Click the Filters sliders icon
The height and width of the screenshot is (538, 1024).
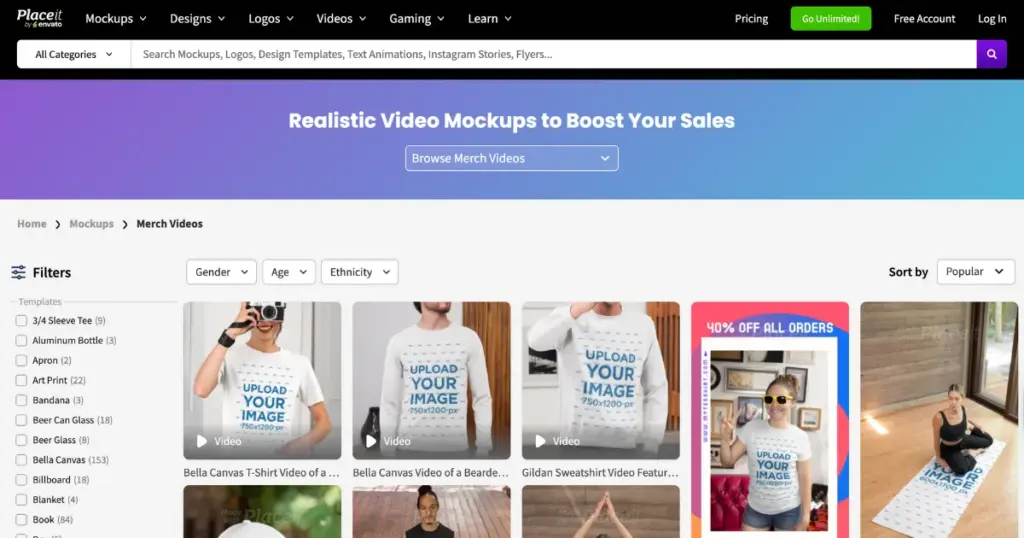(x=18, y=272)
